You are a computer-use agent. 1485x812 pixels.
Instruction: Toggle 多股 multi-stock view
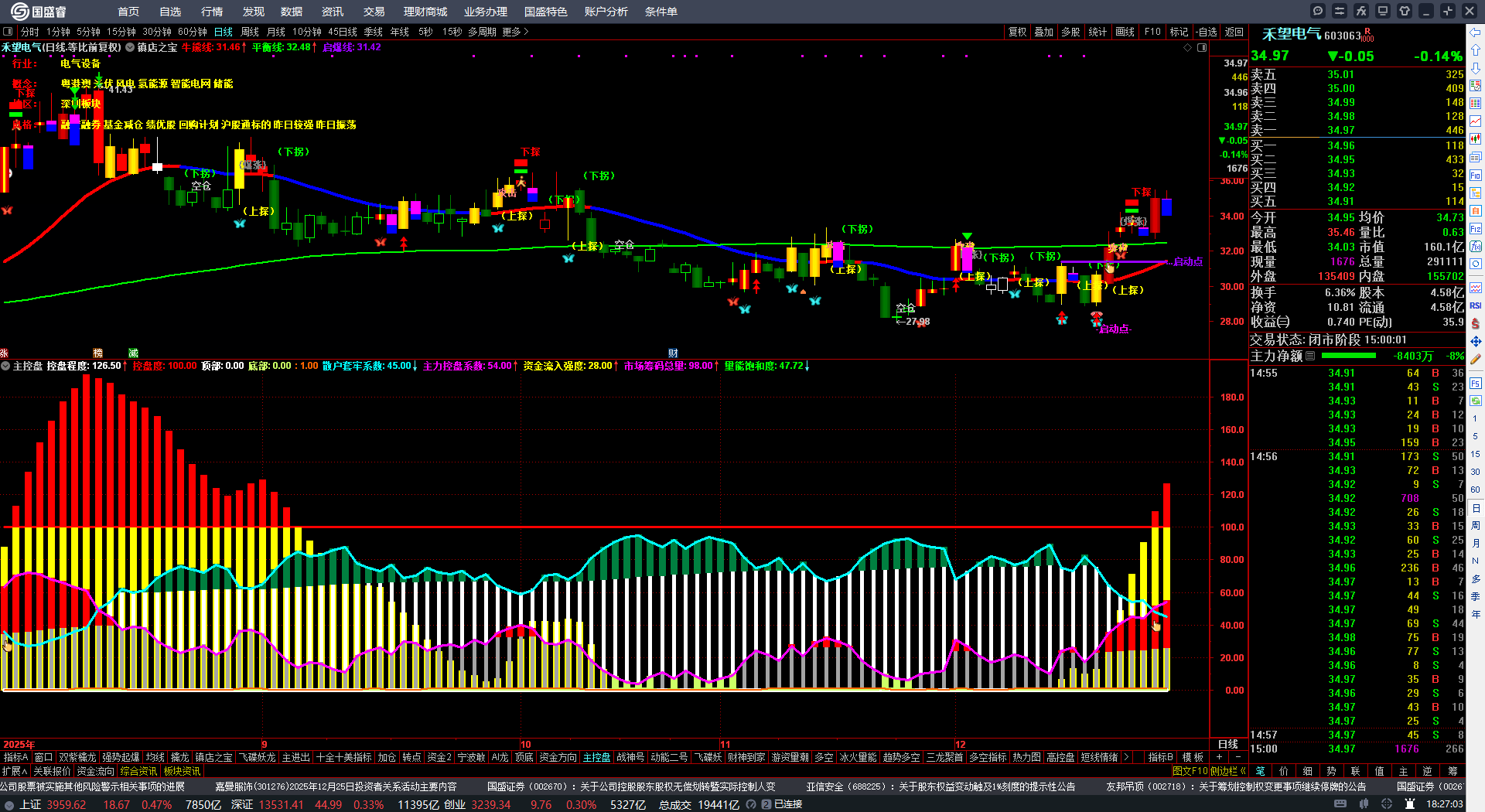pyautogui.click(x=1070, y=32)
